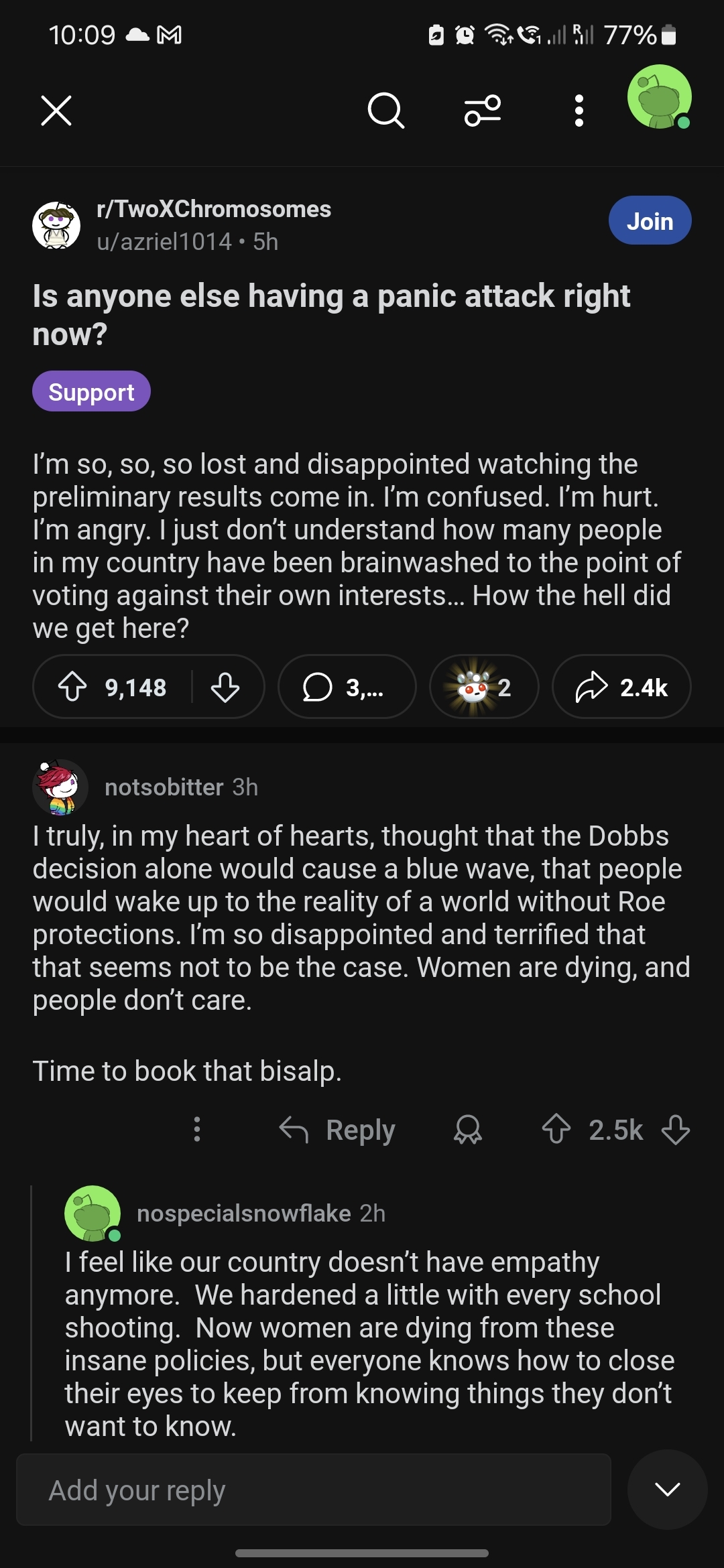724x1568 pixels.
Task: View the post's awards
Action: coord(483,687)
